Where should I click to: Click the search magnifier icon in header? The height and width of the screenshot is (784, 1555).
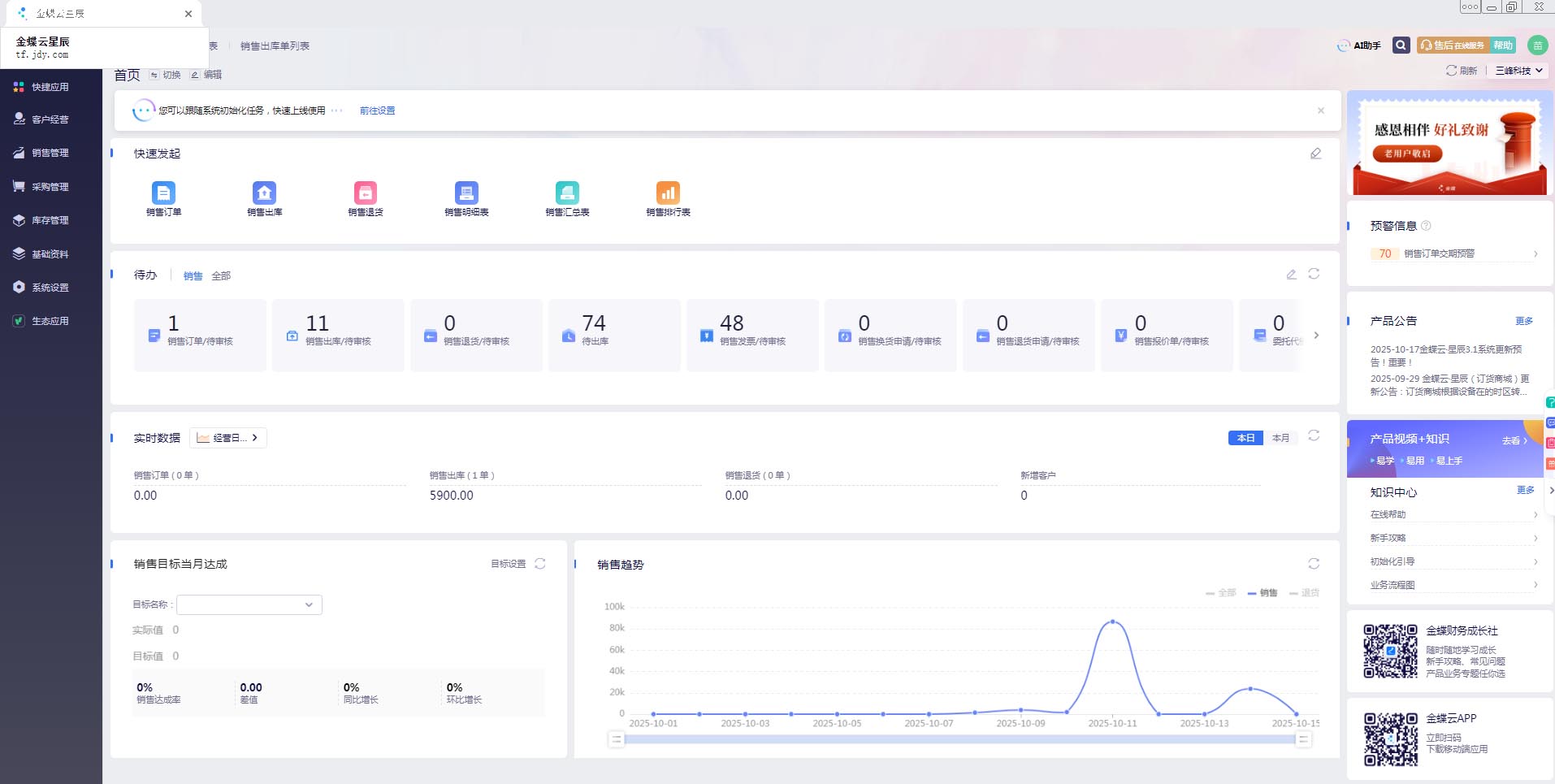coord(1401,45)
